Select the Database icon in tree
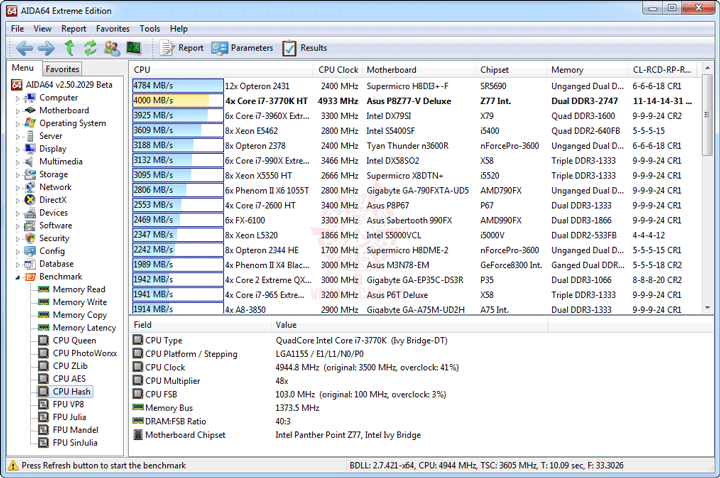 click(x=30, y=264)
